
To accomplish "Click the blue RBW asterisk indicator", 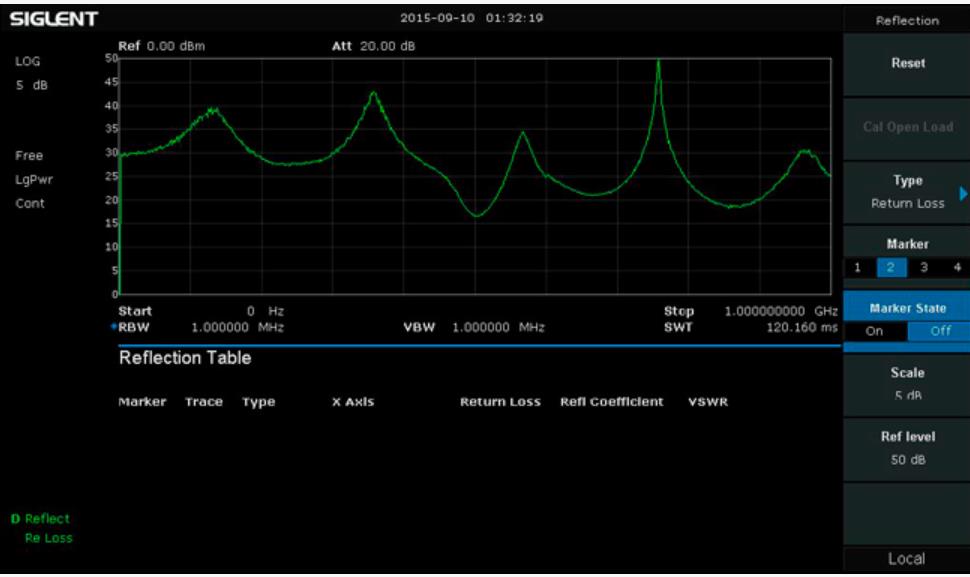I will click(113, 326).
